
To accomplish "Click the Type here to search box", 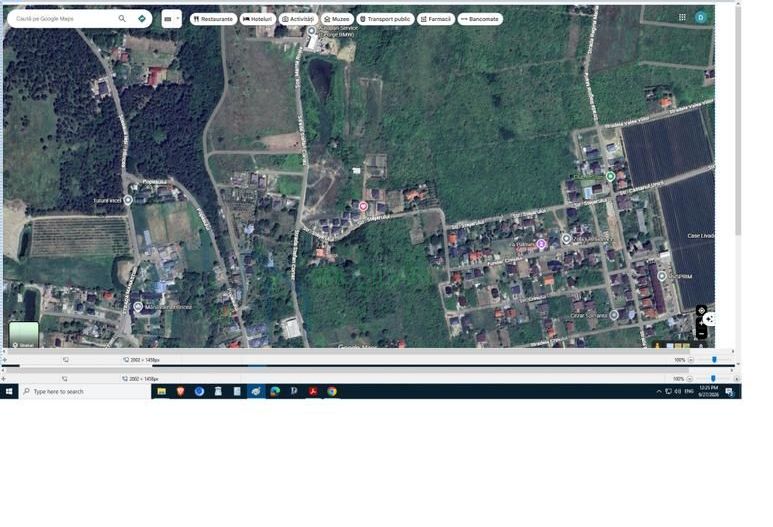I will (85, 391).
